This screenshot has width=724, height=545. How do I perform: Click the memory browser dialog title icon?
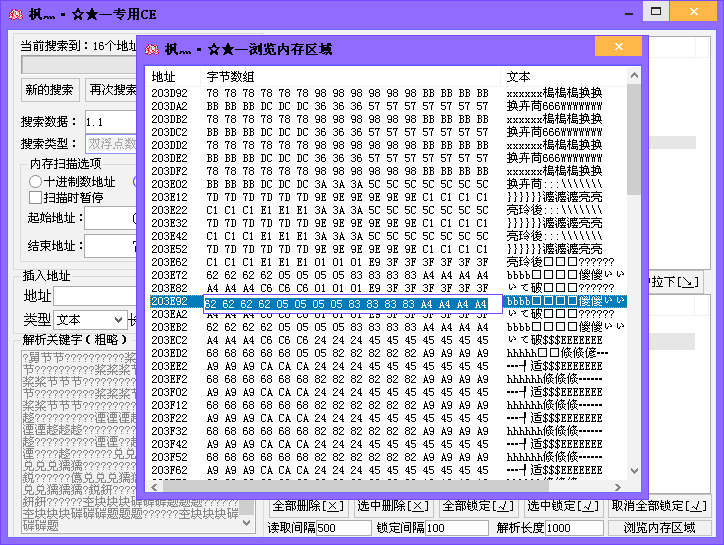click(152, 49)
